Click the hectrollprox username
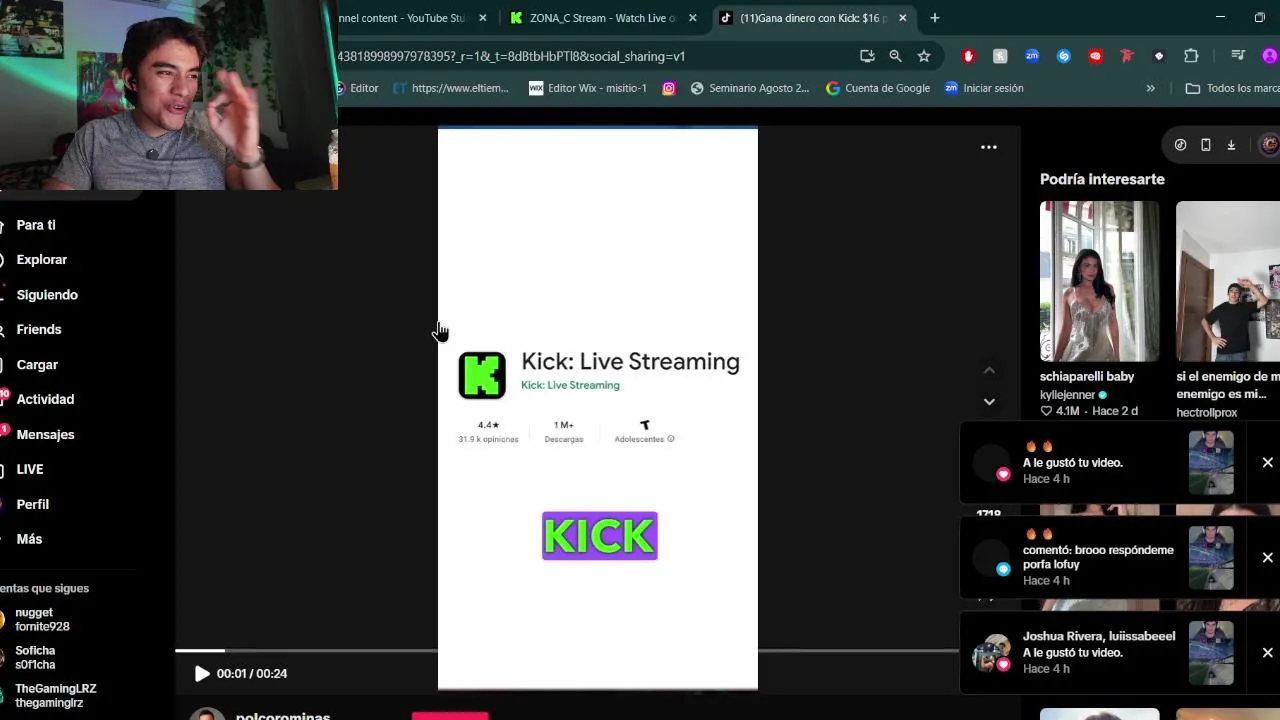The image size is (1280, 720). coord(1207,413)
